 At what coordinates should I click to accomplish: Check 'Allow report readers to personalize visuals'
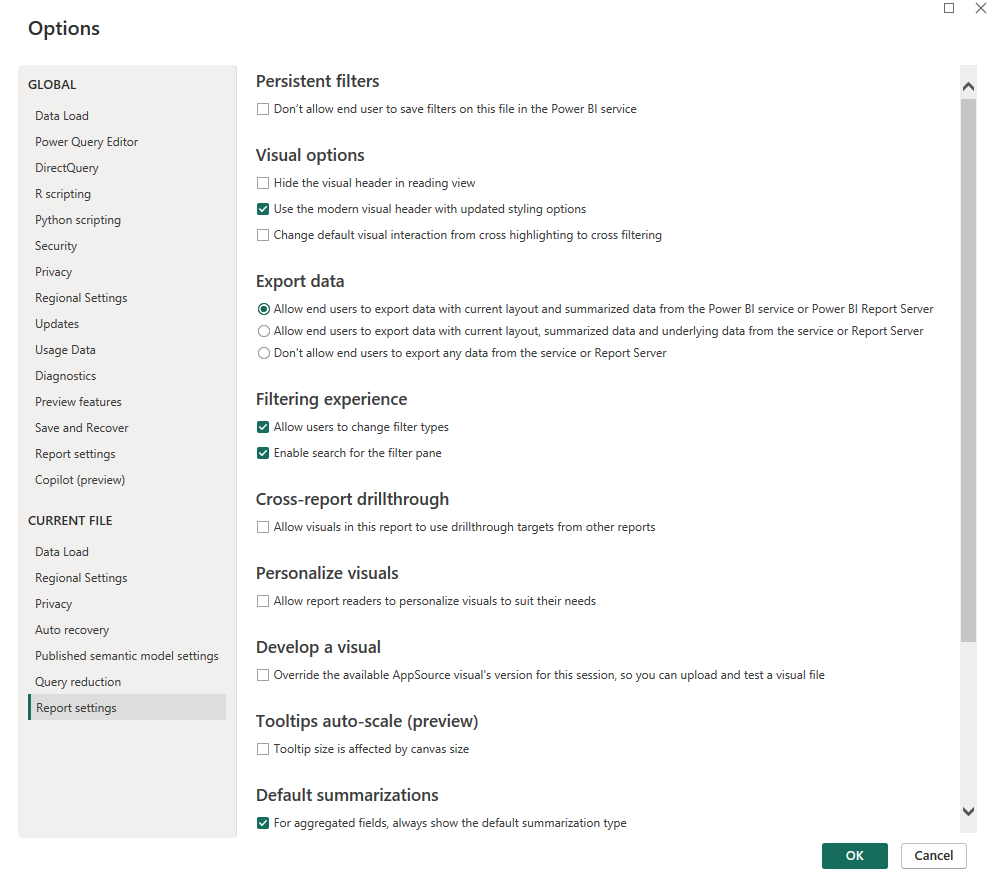263,600
